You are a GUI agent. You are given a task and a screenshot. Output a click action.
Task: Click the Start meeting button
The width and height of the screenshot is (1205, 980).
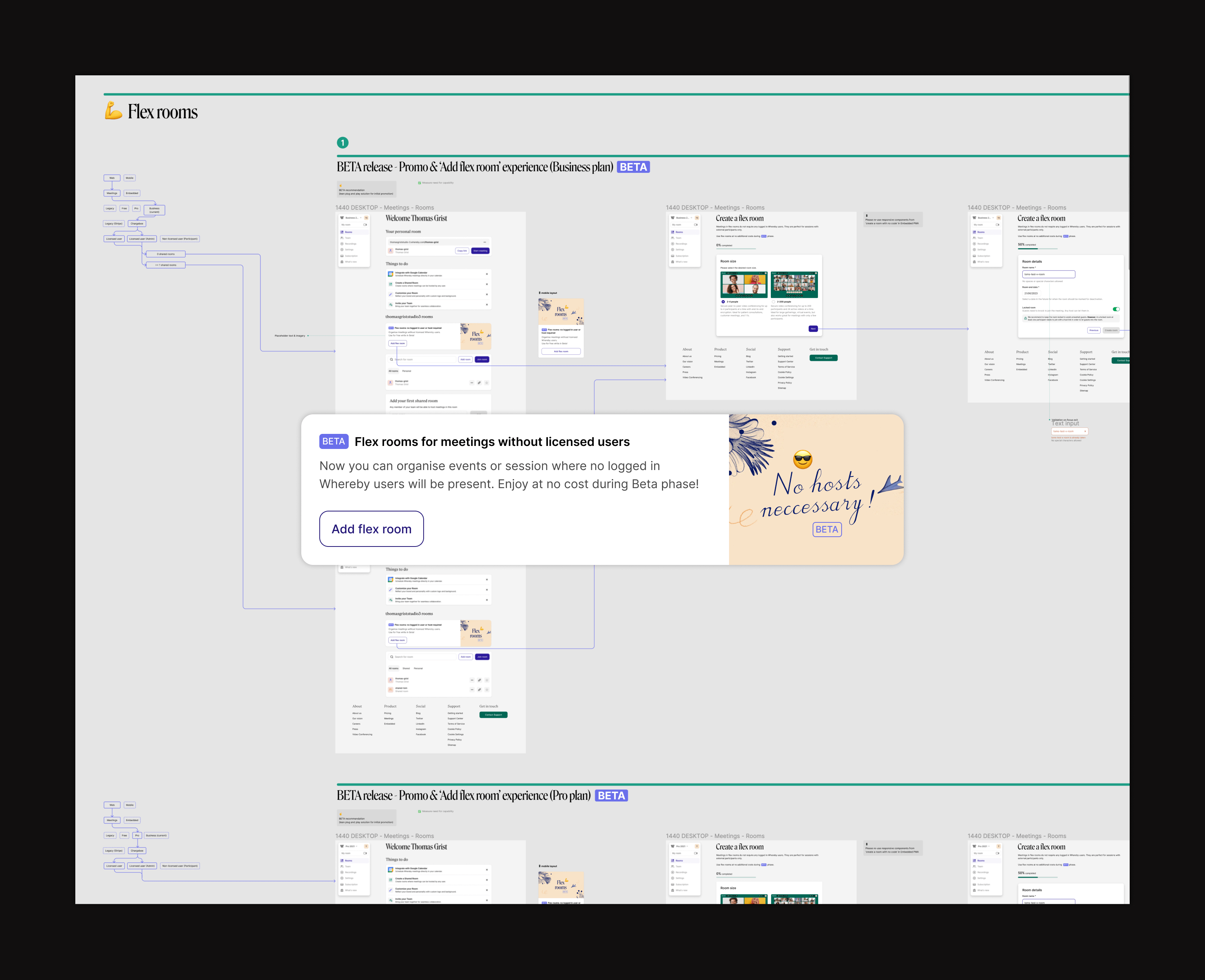point(480,250)
